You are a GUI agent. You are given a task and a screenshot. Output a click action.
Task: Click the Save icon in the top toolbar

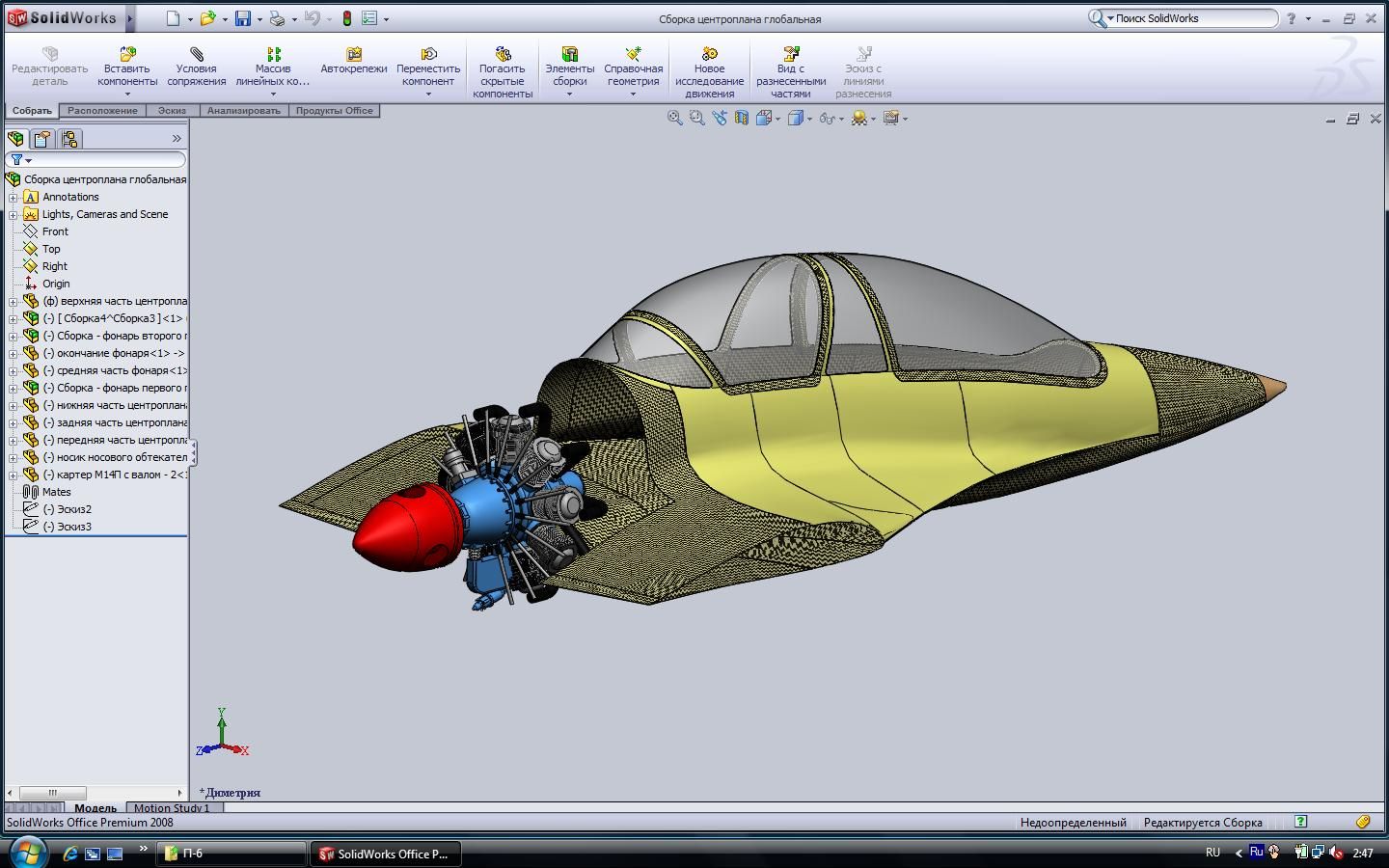[243, 18]
